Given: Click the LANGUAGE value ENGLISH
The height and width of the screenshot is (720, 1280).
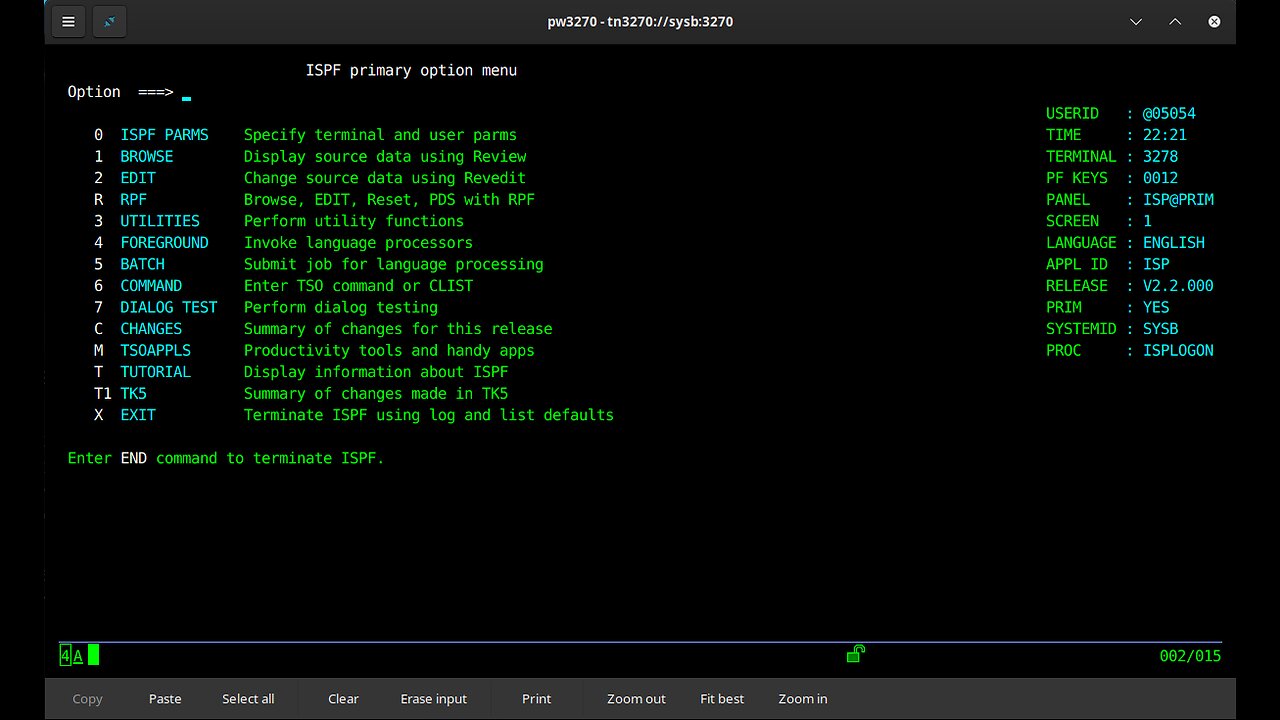Looking at the screenshot, I should [1174, 243].
